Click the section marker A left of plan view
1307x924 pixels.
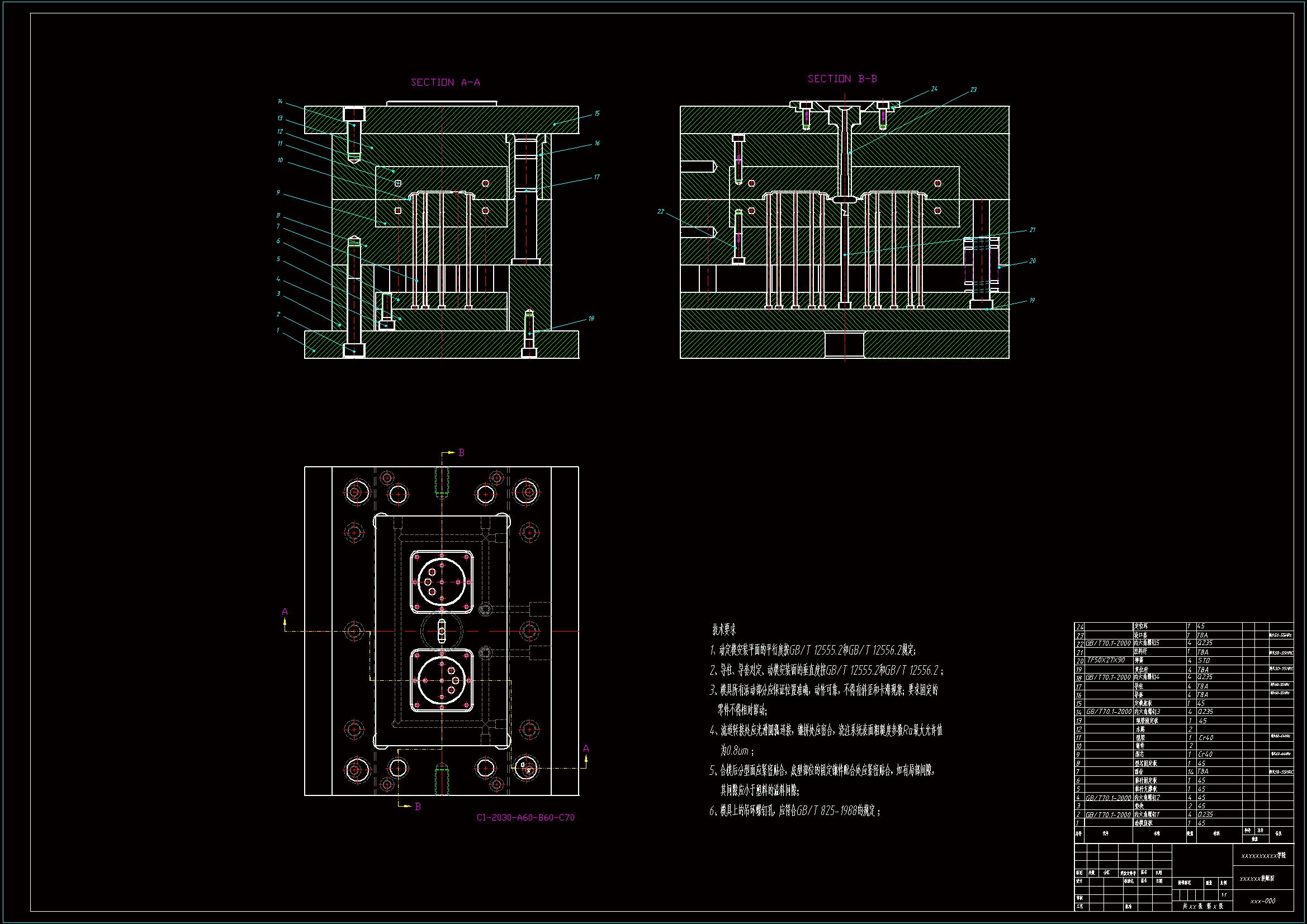[x=285, y=612]
